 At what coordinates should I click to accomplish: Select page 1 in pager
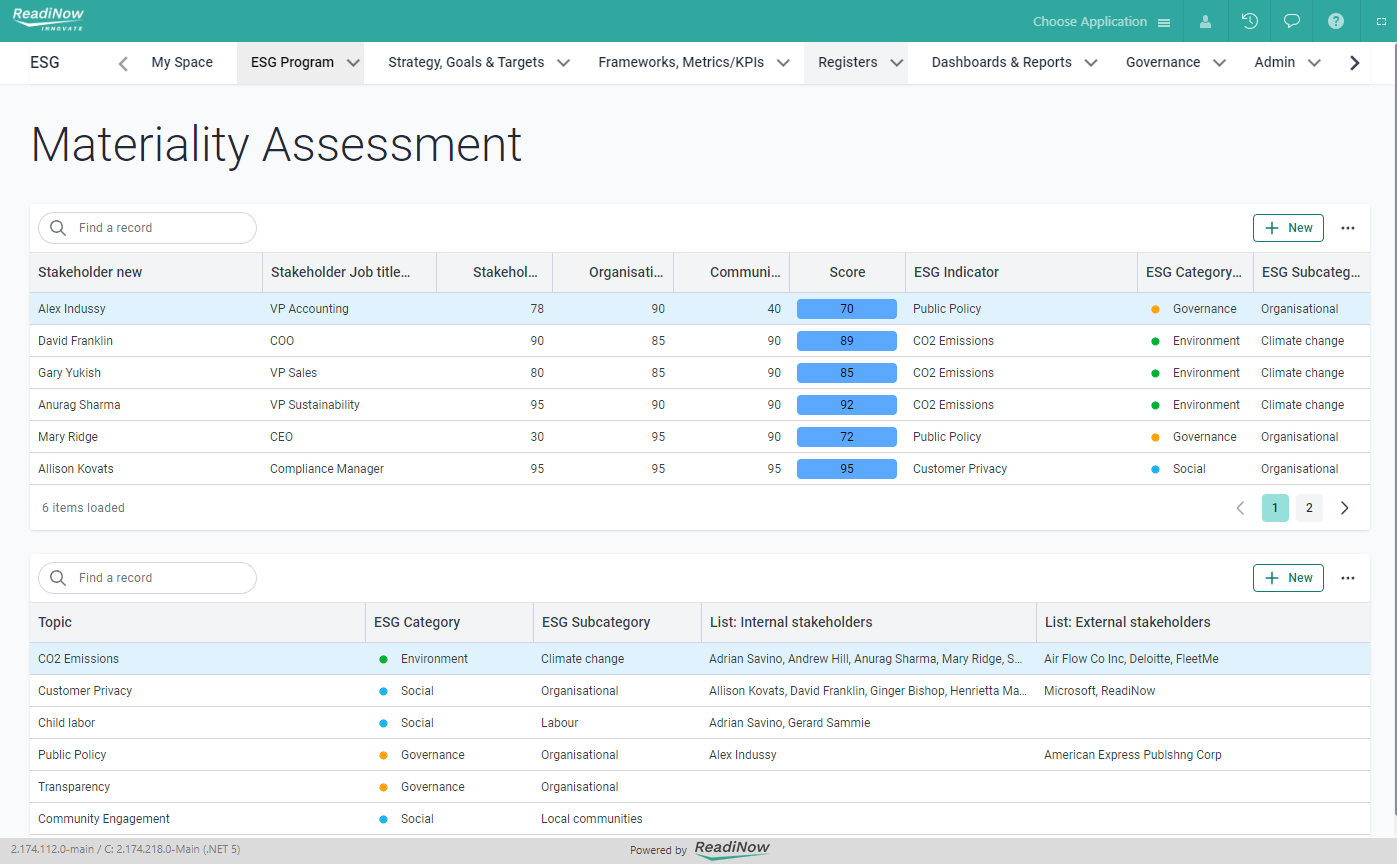(x=1275, y=508)
